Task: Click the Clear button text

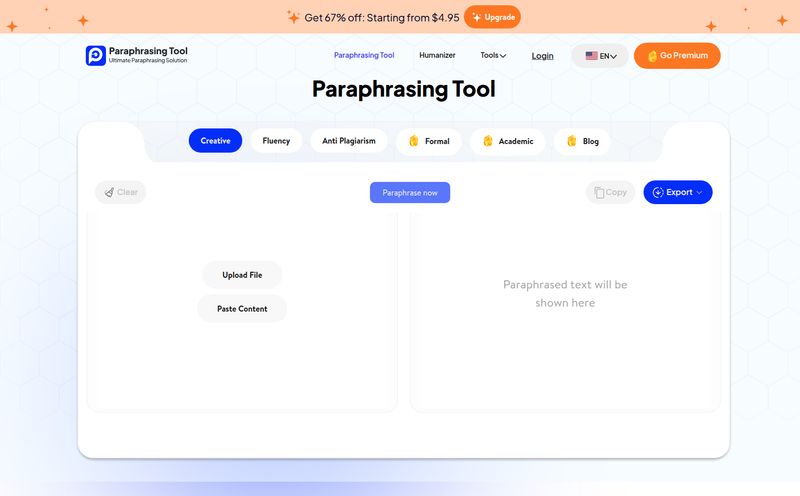Action: [128, 192]
